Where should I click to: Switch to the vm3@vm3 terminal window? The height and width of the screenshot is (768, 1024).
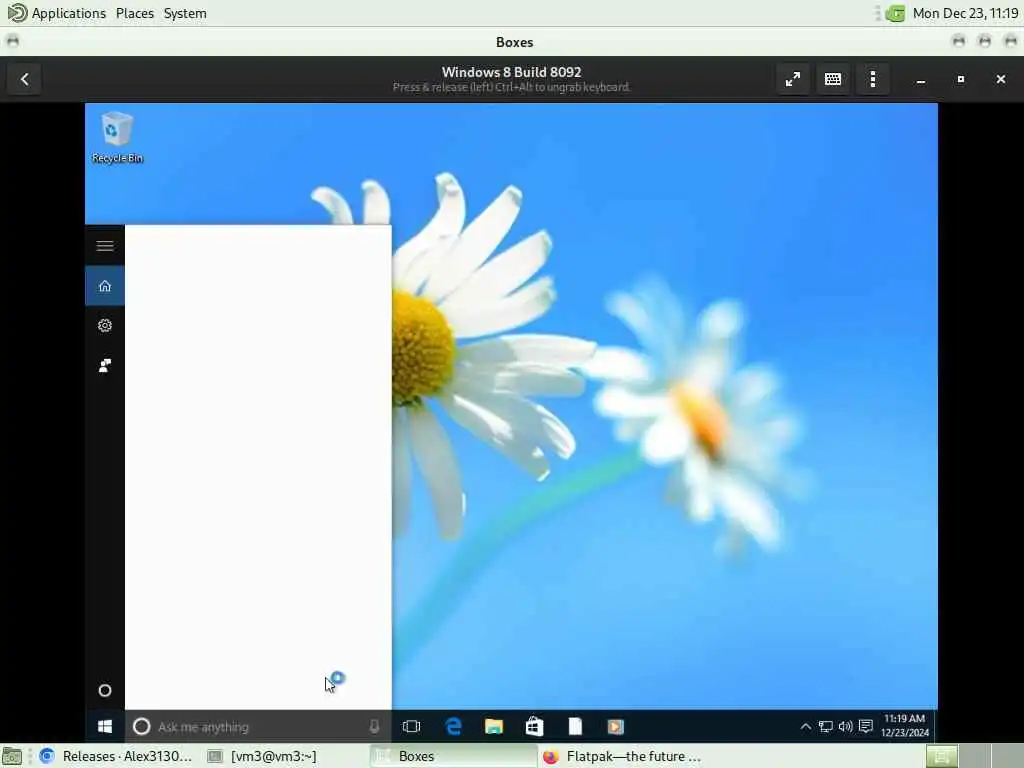tap(262, 756)
